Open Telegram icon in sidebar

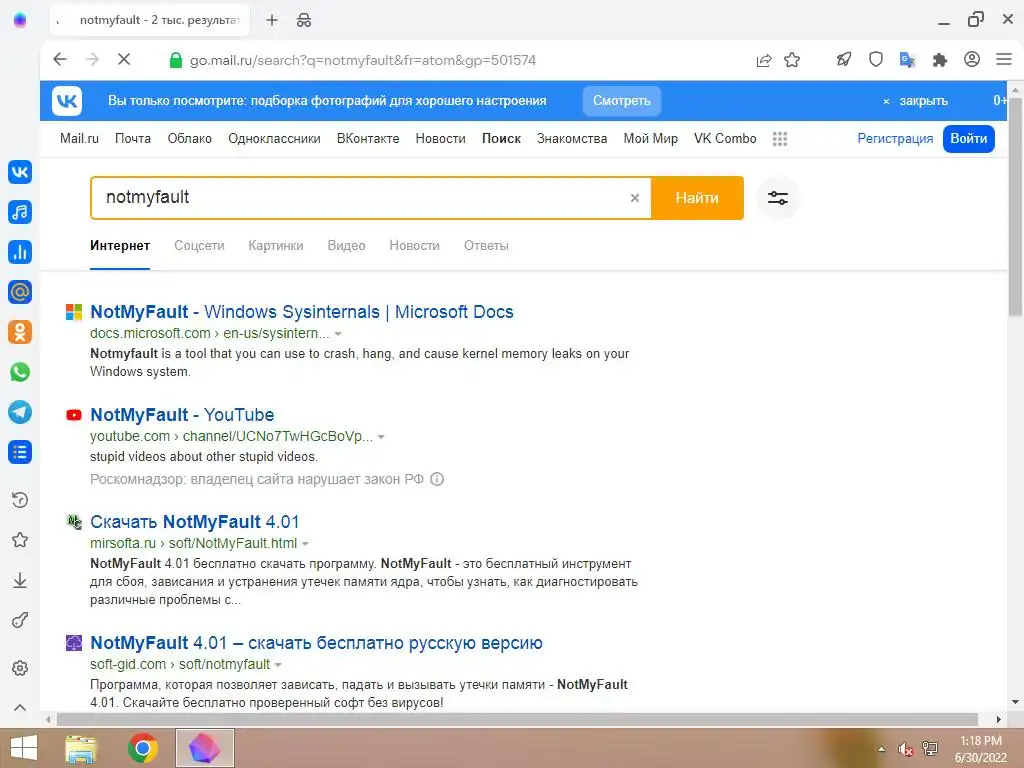[20, 412]
